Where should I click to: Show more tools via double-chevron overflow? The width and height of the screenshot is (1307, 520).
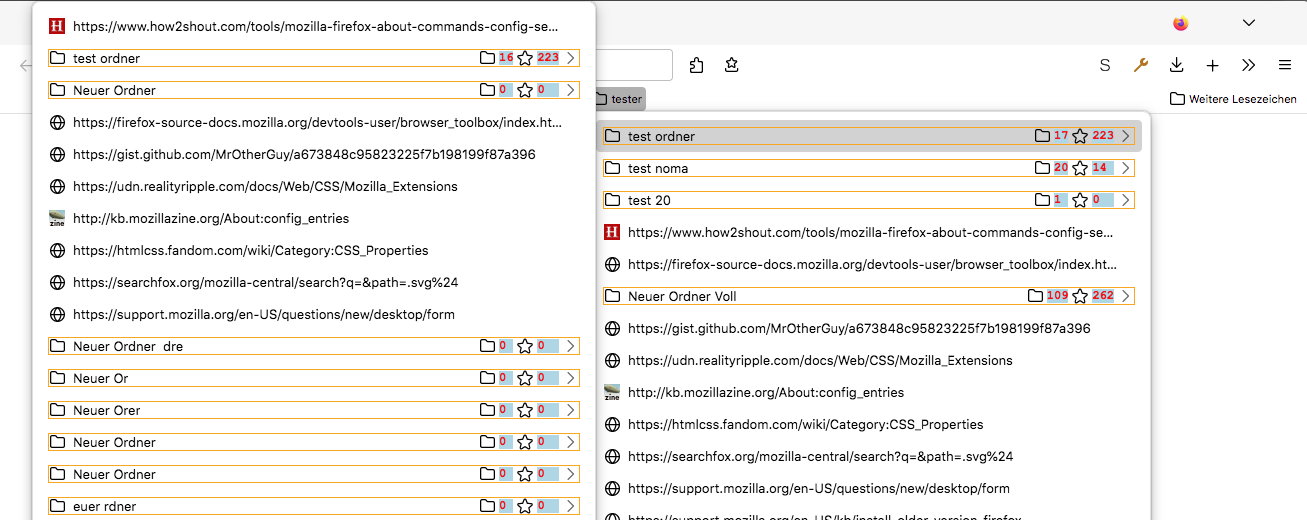click(1248, 65)
